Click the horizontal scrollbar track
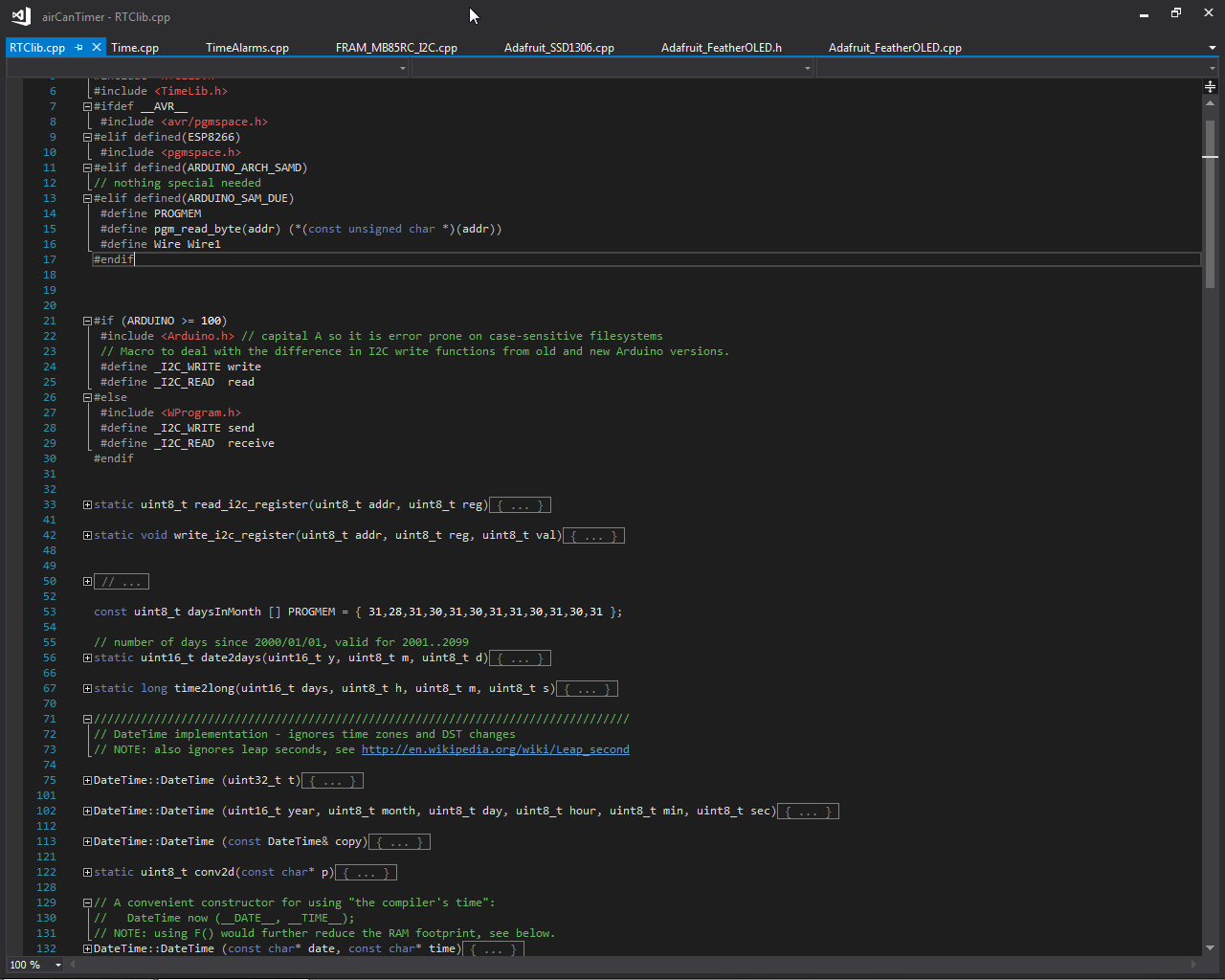 (634, 965)
